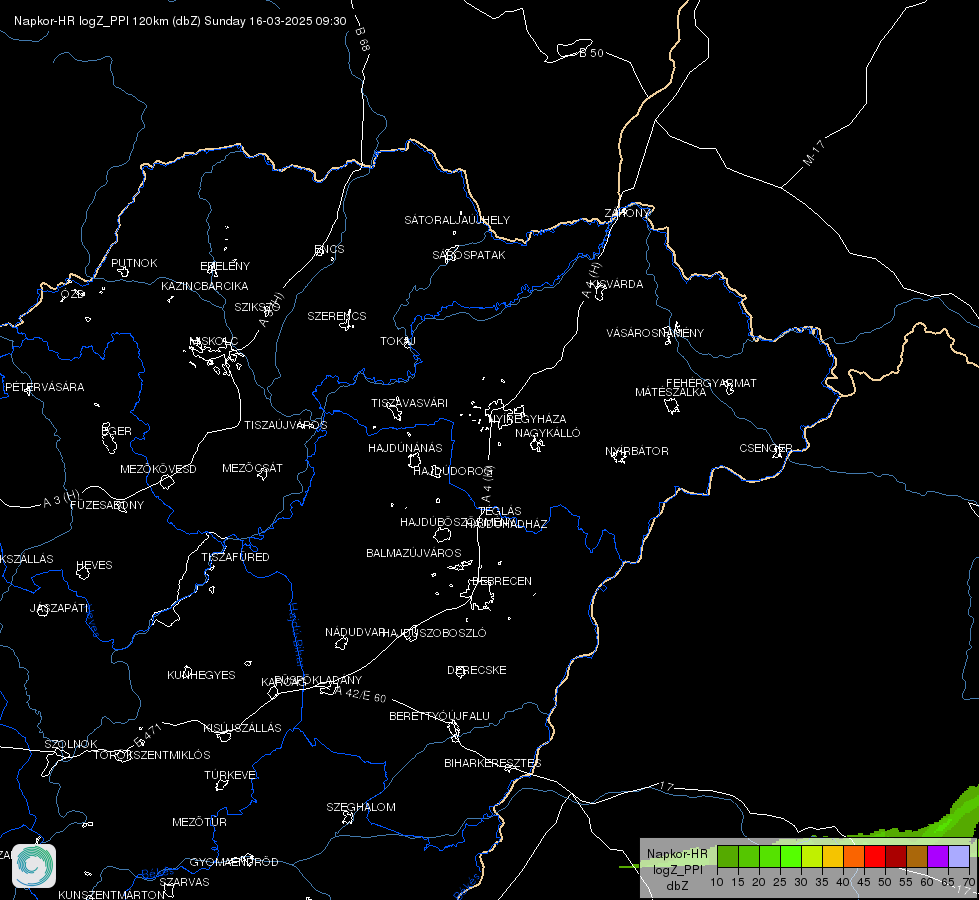Pick the amber 35–40 dBZ legend swatch
The width and height of the screenshot is (979, 900).
pos(833,857)
